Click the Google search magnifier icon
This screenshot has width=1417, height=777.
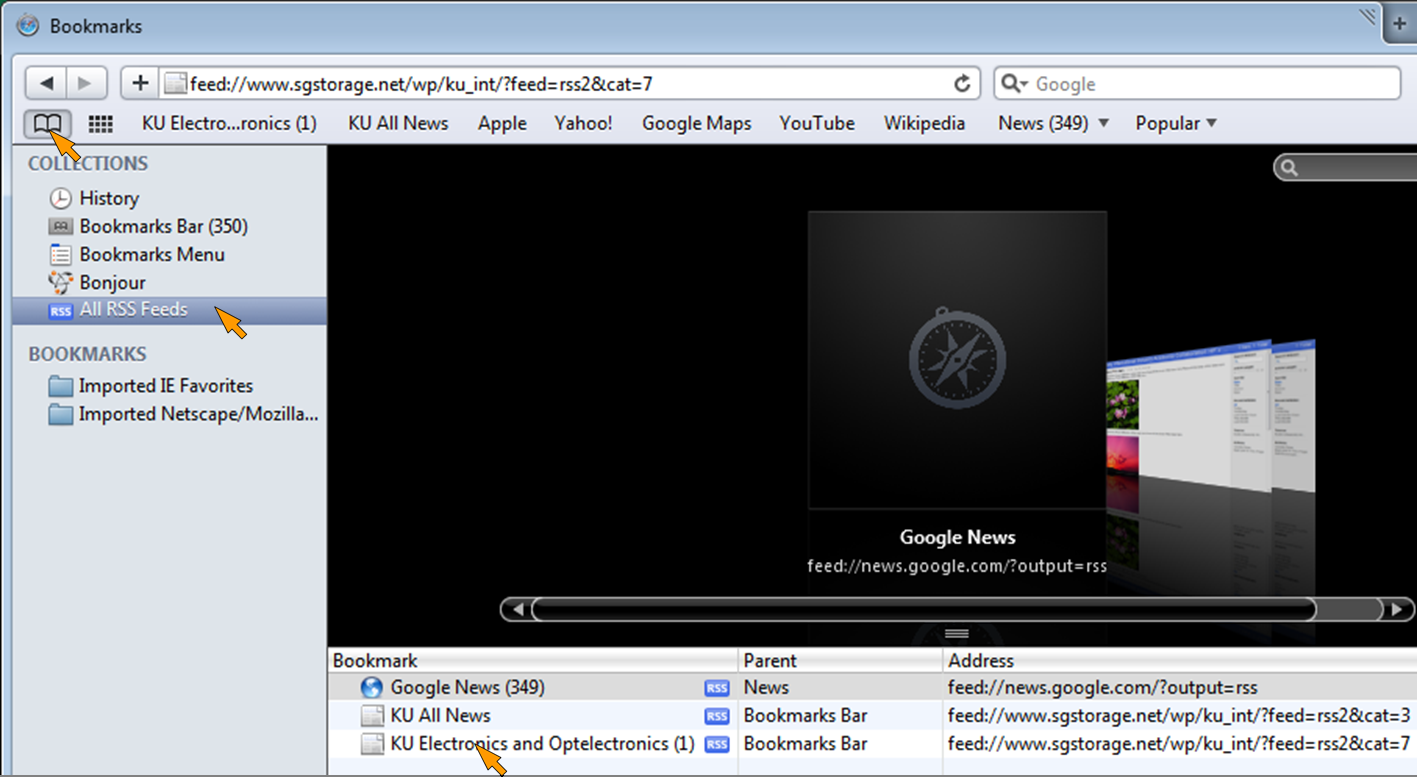(1013, 84)
